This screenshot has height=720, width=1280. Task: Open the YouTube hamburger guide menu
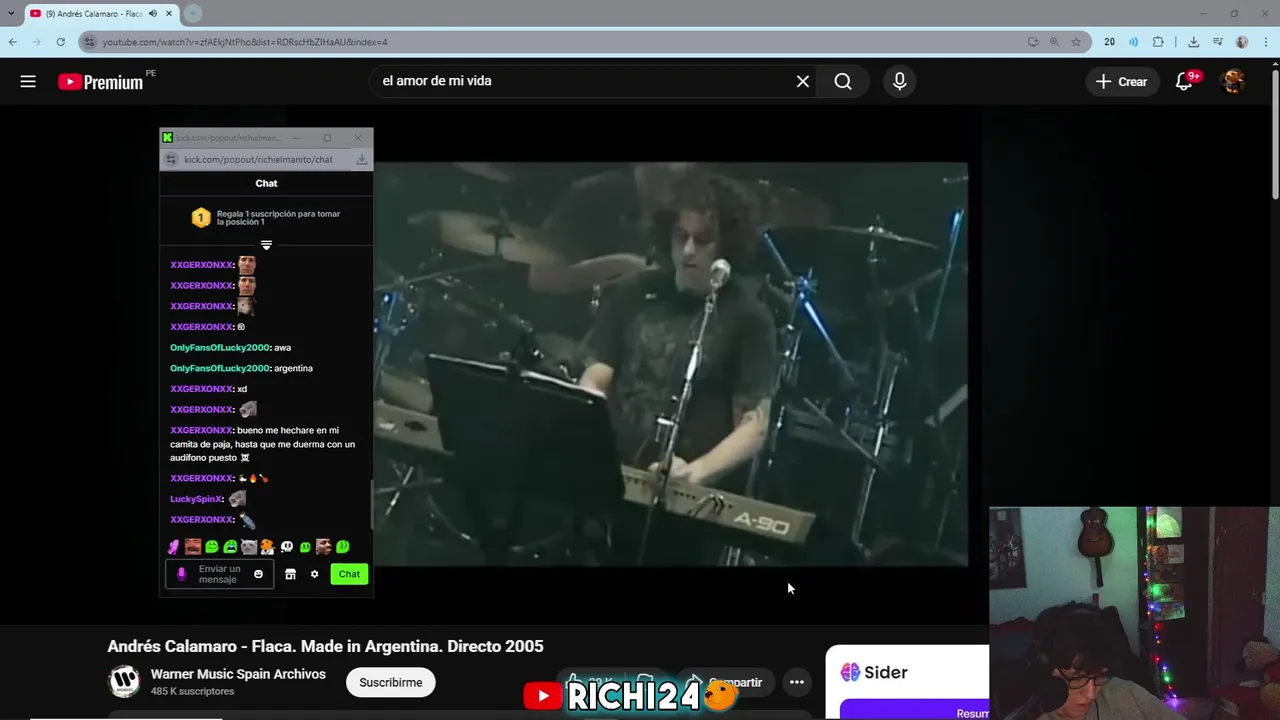28,82
